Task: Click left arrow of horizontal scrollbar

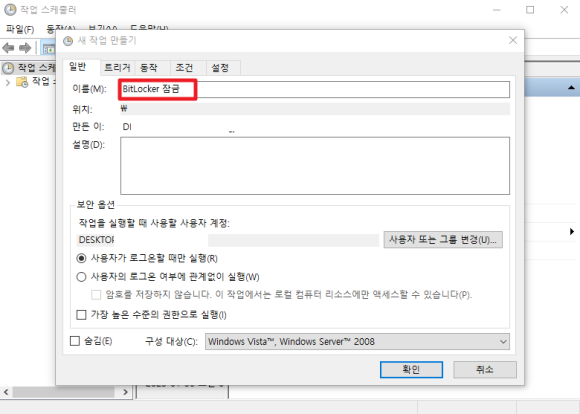Action: point(6,392)
